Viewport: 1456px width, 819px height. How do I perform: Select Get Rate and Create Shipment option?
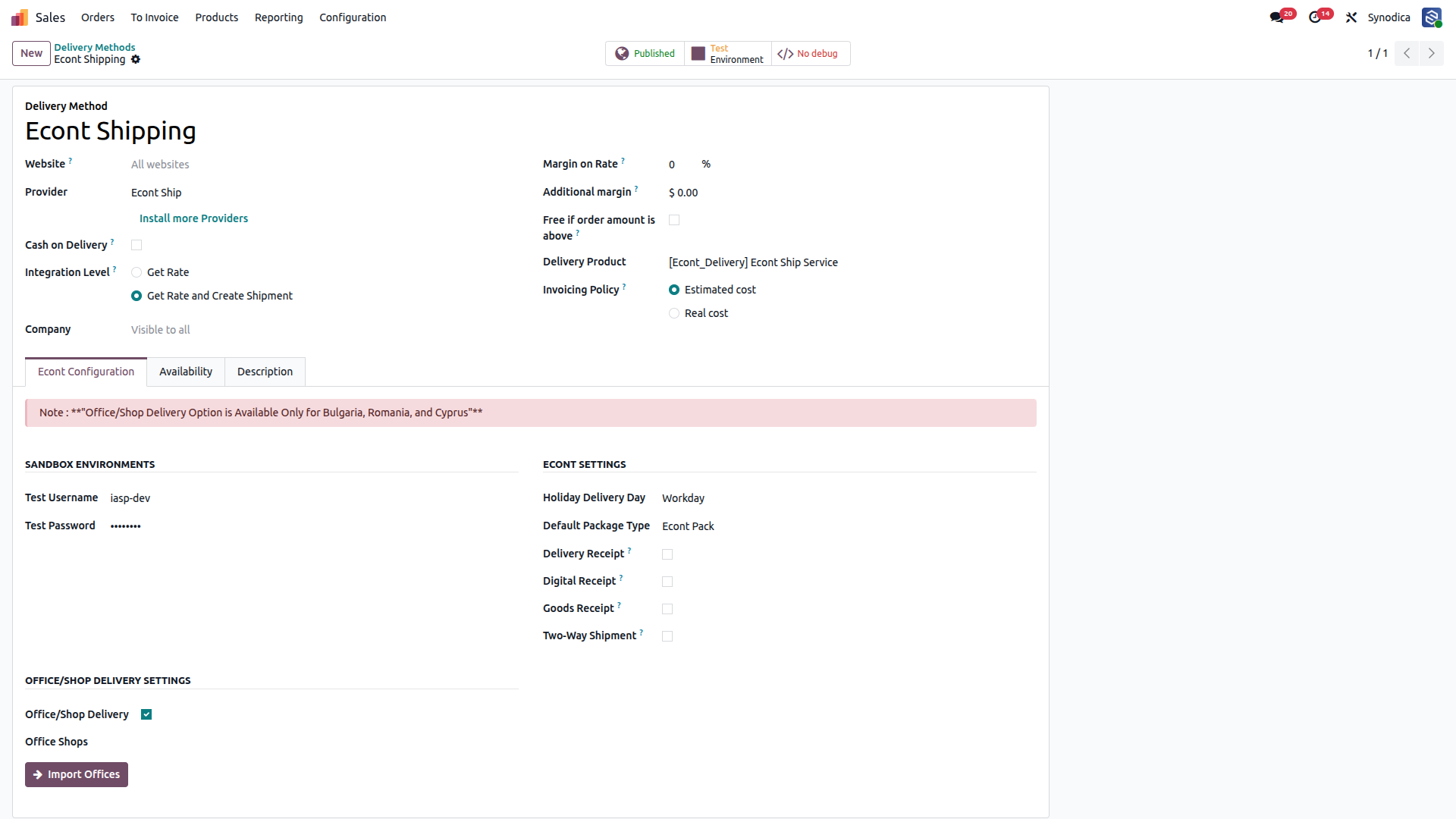136,296
